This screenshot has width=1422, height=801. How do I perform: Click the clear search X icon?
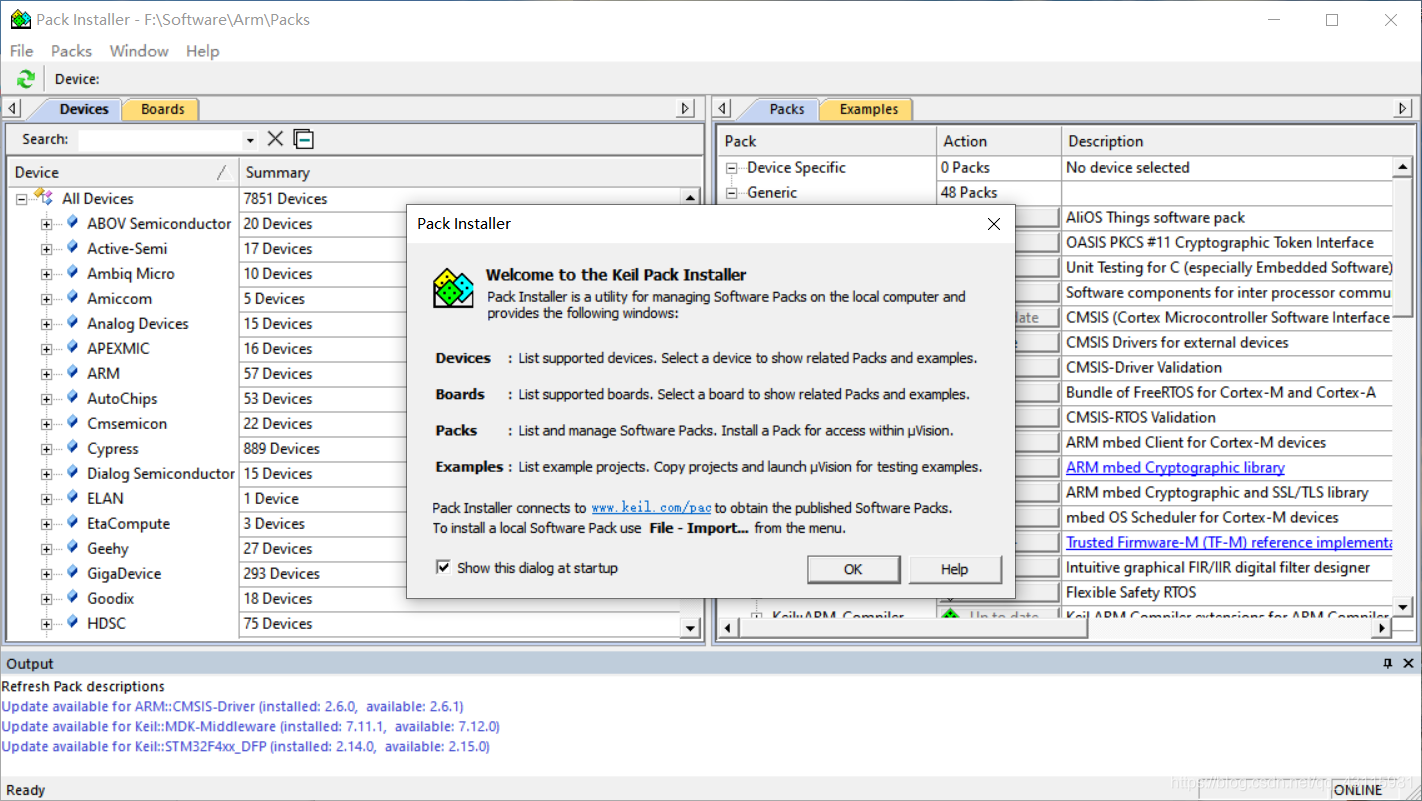[x=275, y=139]
